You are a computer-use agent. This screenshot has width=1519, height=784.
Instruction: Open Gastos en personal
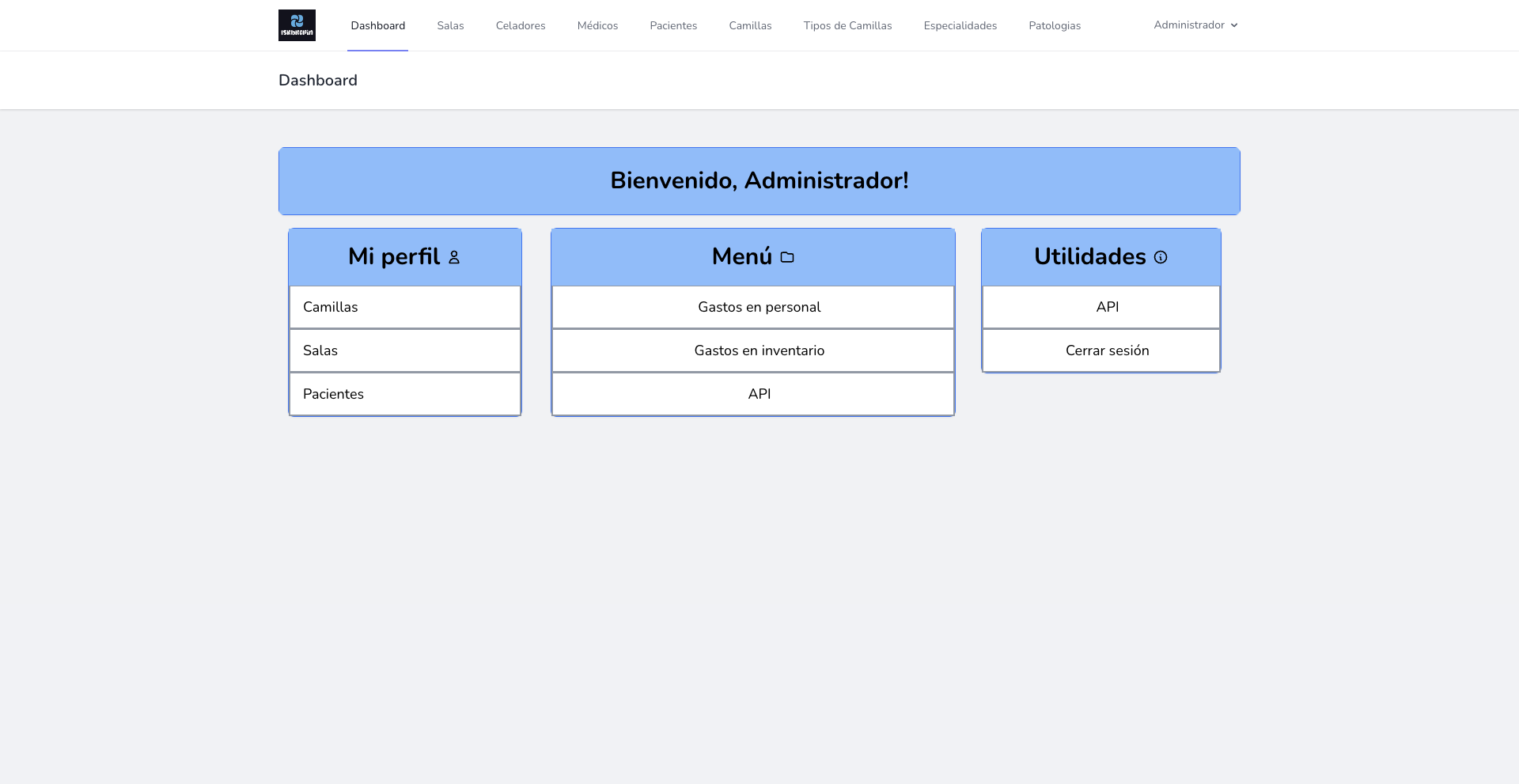[x=759, y=307]
